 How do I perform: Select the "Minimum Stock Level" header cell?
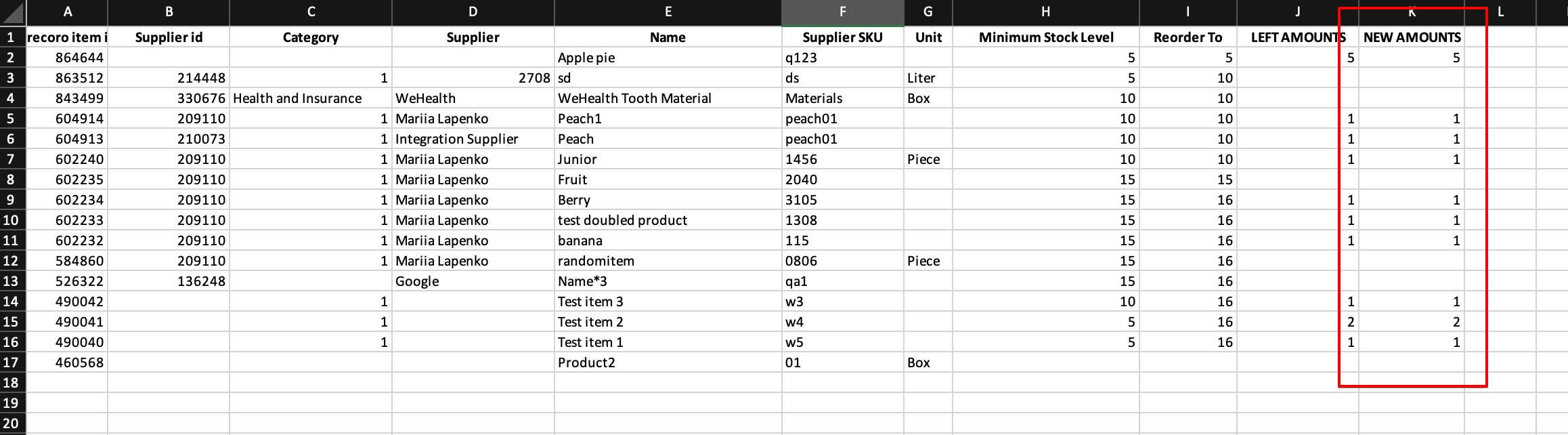click(1045, 37)
